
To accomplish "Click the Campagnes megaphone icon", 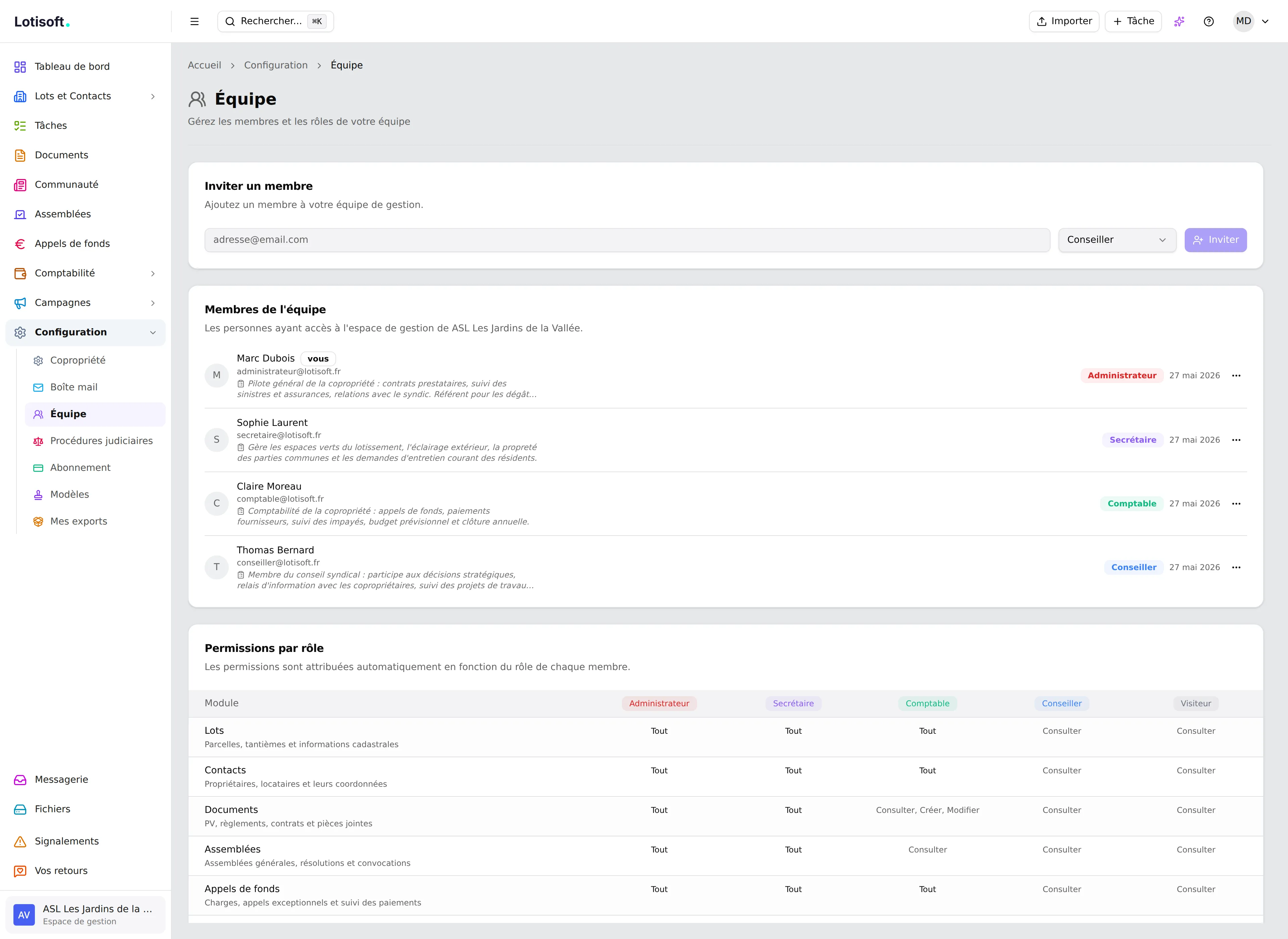I will 20,303.
